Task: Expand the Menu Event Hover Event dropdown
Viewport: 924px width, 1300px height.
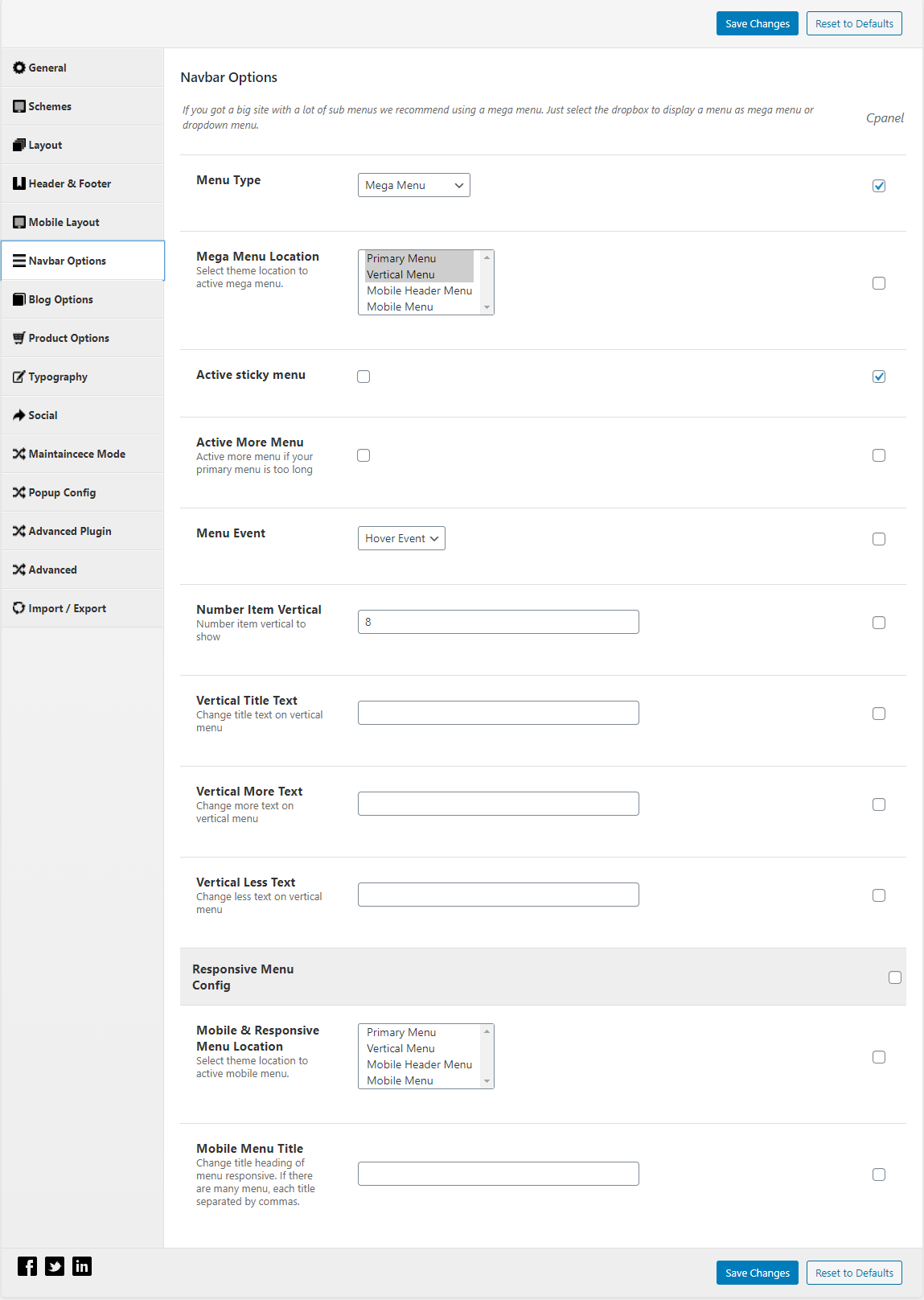Action: point(401,538)
